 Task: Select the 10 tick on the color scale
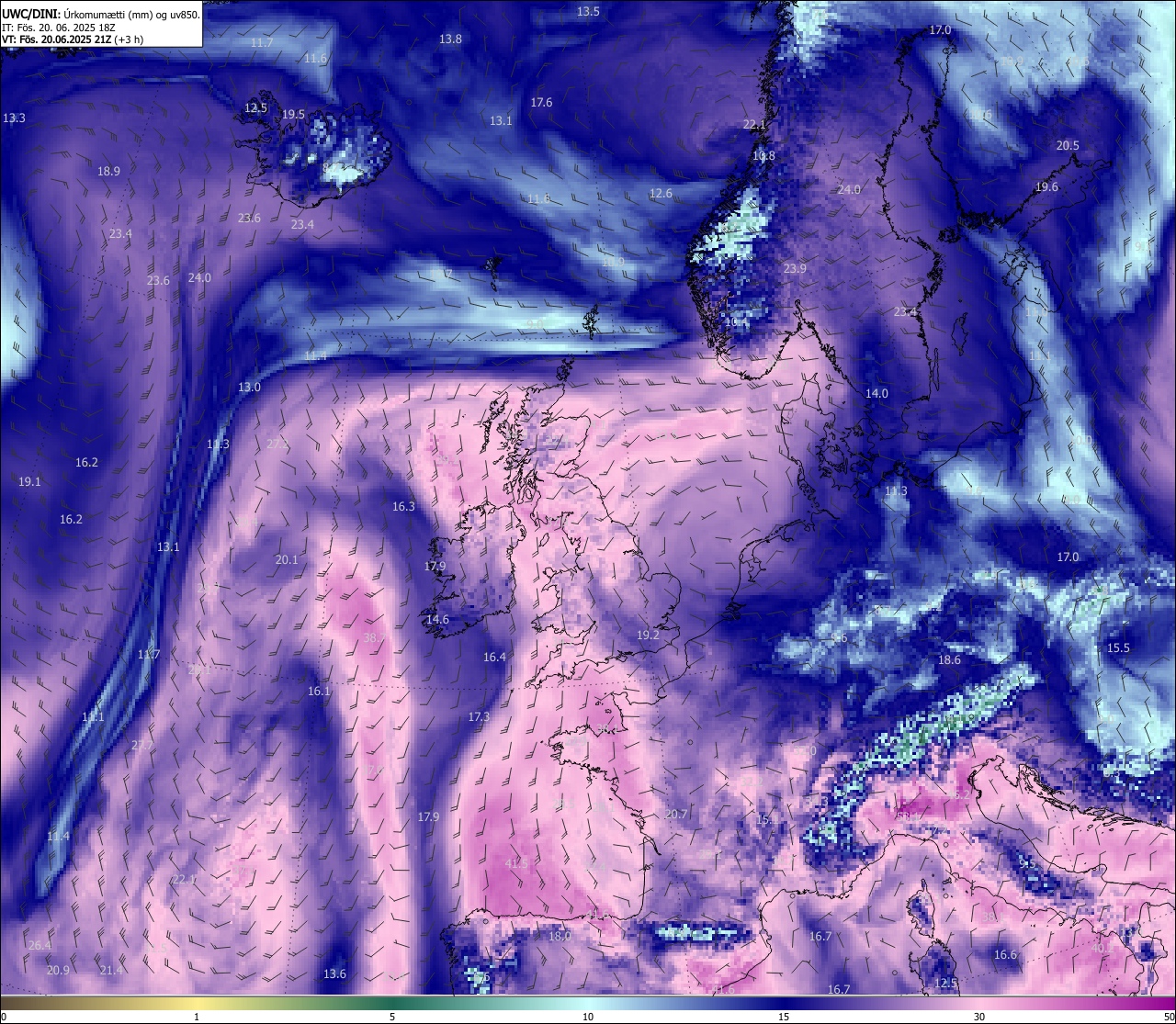[588, 1018]
